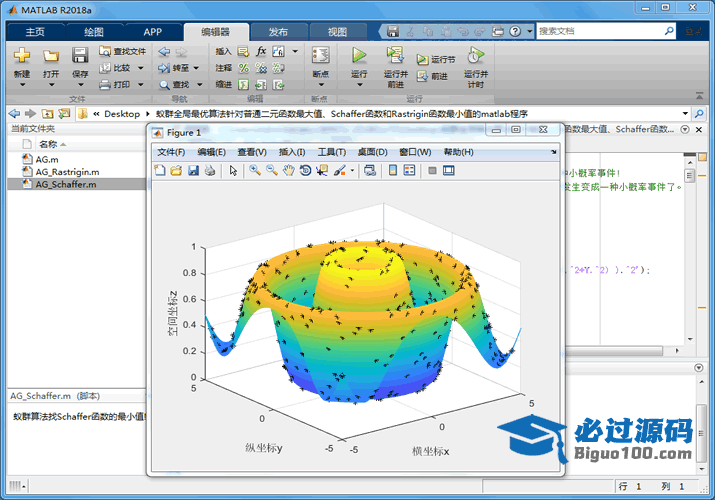Sort files by 名称 column header

48,144
